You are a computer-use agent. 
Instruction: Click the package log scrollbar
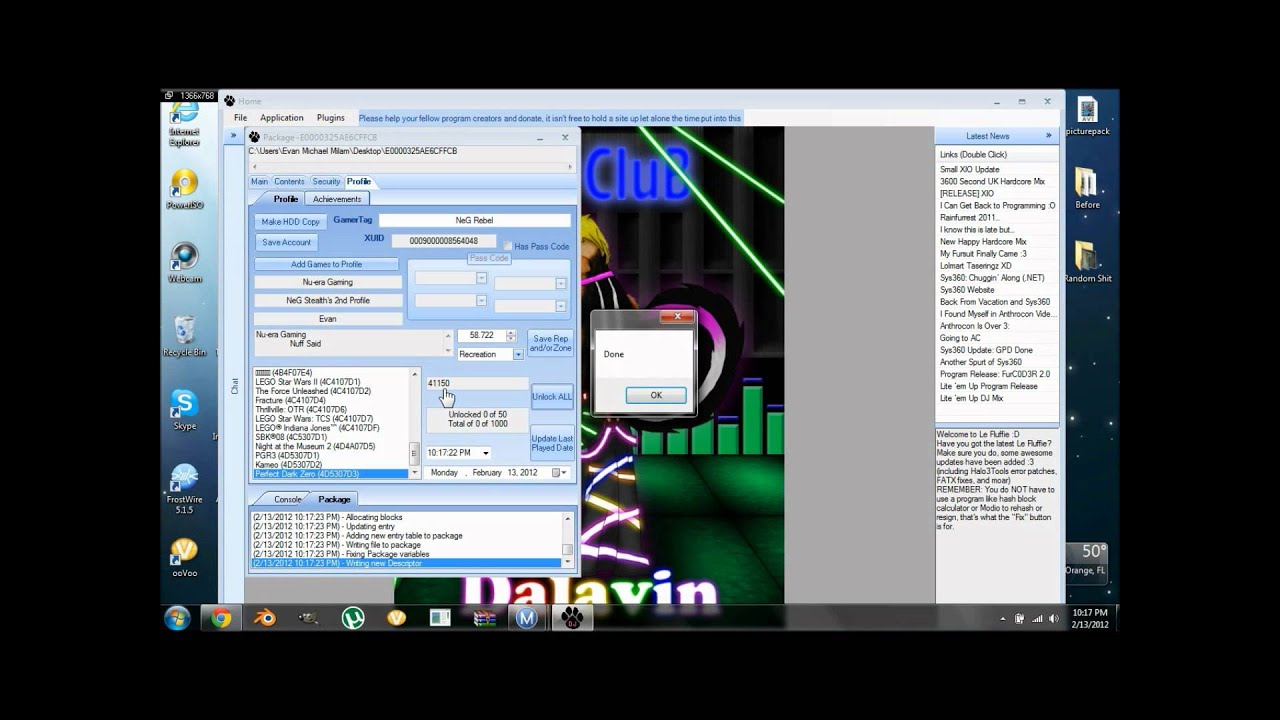click(568, 541)
